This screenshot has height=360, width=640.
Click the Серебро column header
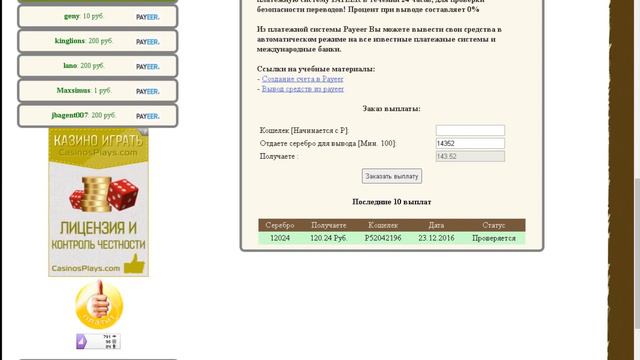pos(280,225)
